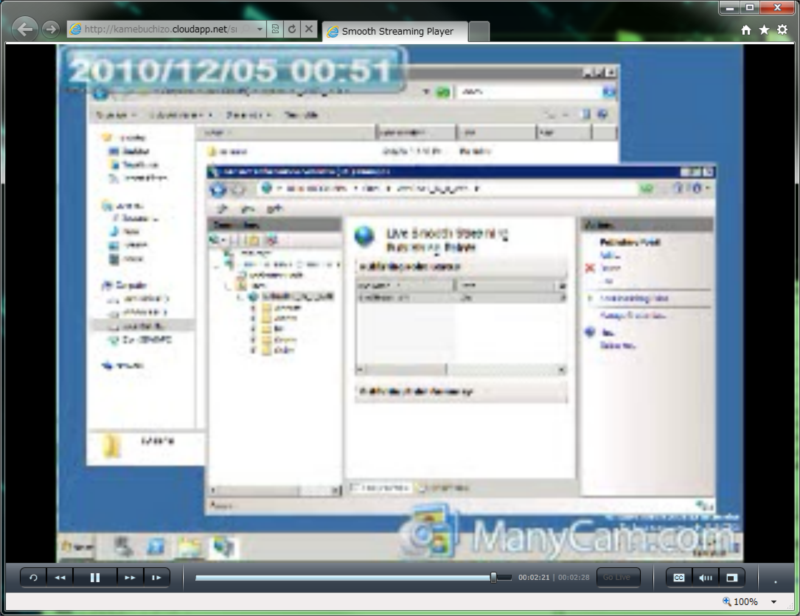
Task: Go back to the previous page
Action: point(24,29)
